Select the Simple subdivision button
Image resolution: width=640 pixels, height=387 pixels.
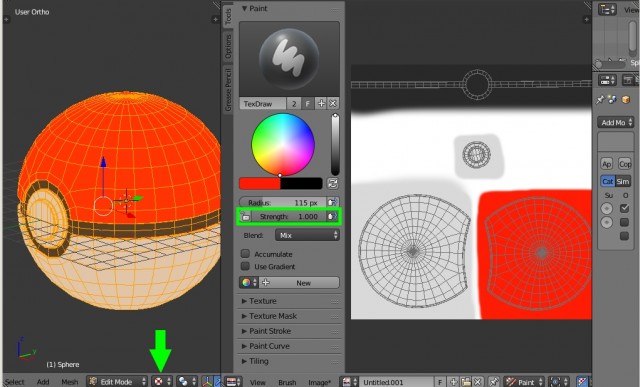tap(622, 181)
